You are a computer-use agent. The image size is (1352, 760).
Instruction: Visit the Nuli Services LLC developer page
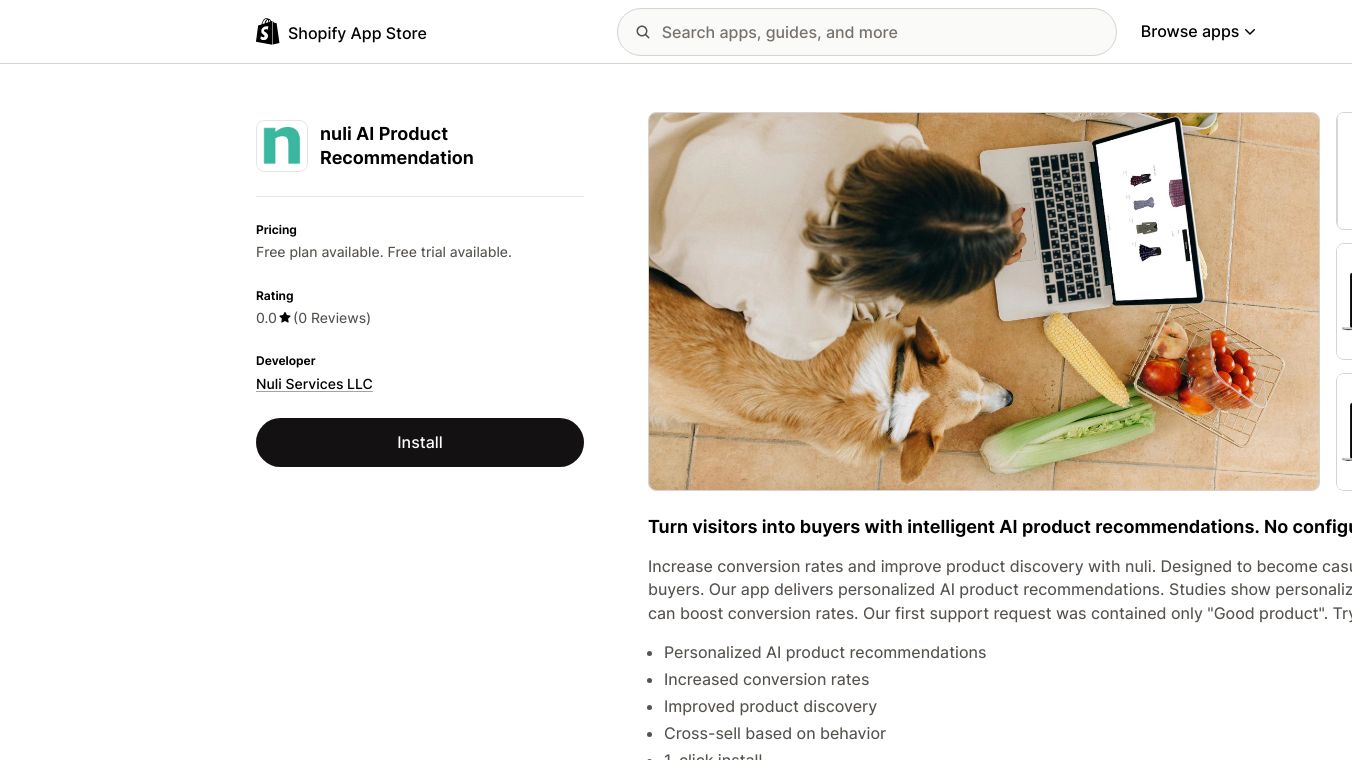(x=314, y=384)
